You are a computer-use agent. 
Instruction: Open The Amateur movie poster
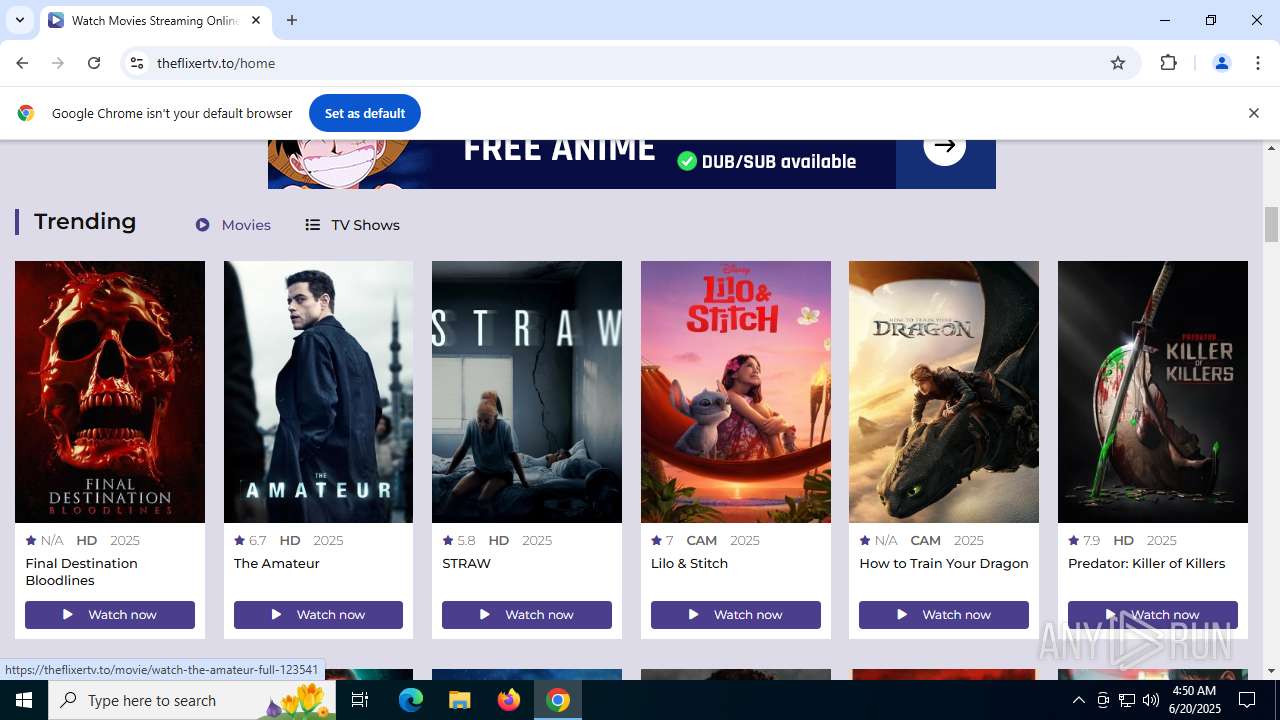pos(318,392)
